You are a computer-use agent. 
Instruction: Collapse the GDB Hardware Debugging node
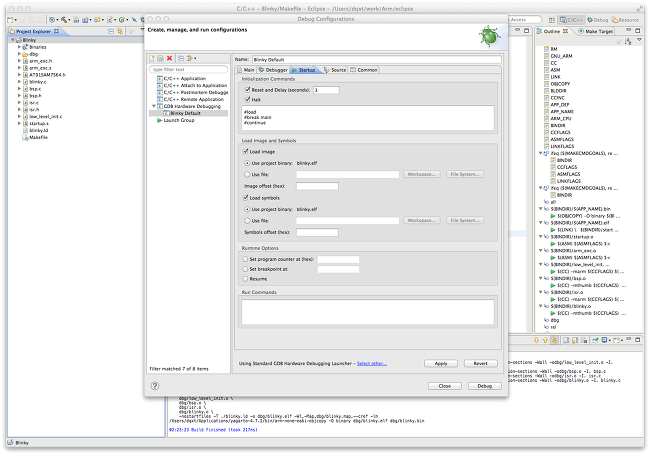click(x=154, y=106)
